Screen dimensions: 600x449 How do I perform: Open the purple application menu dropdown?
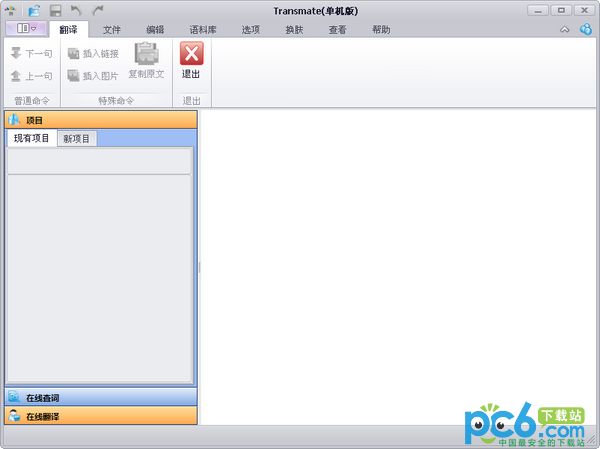26,29
